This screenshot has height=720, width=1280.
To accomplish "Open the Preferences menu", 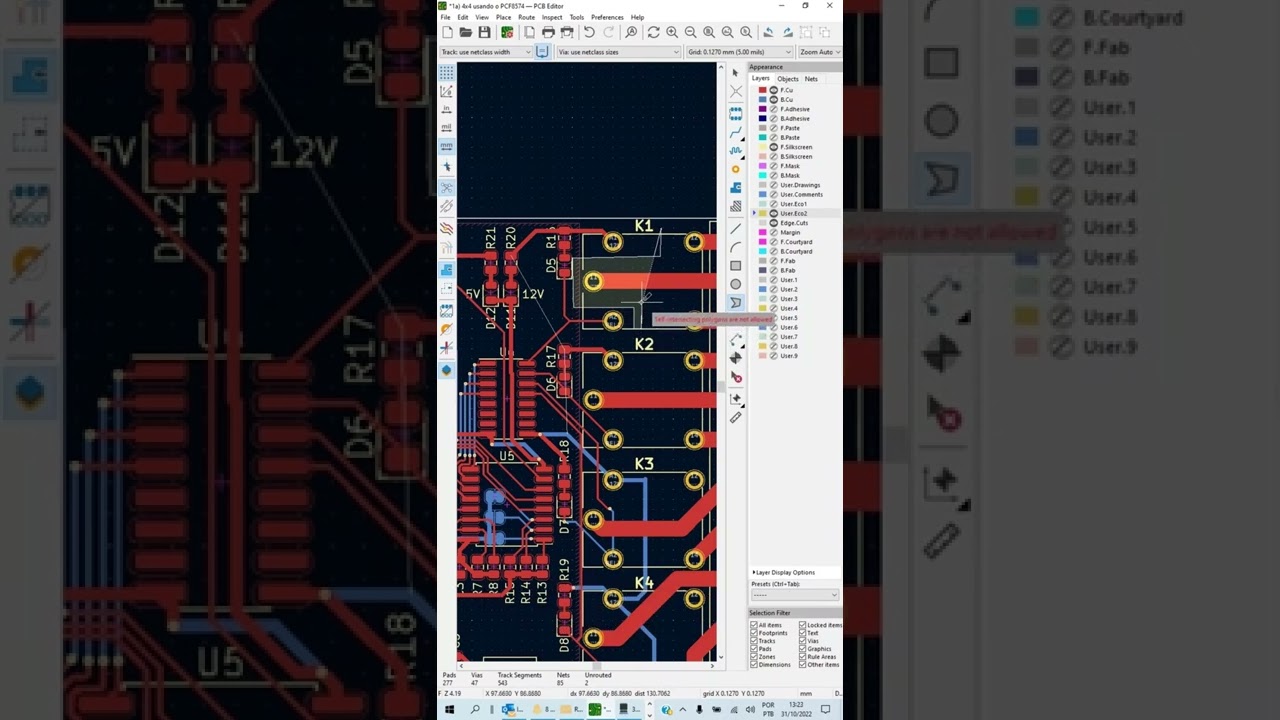I will 607,17.
